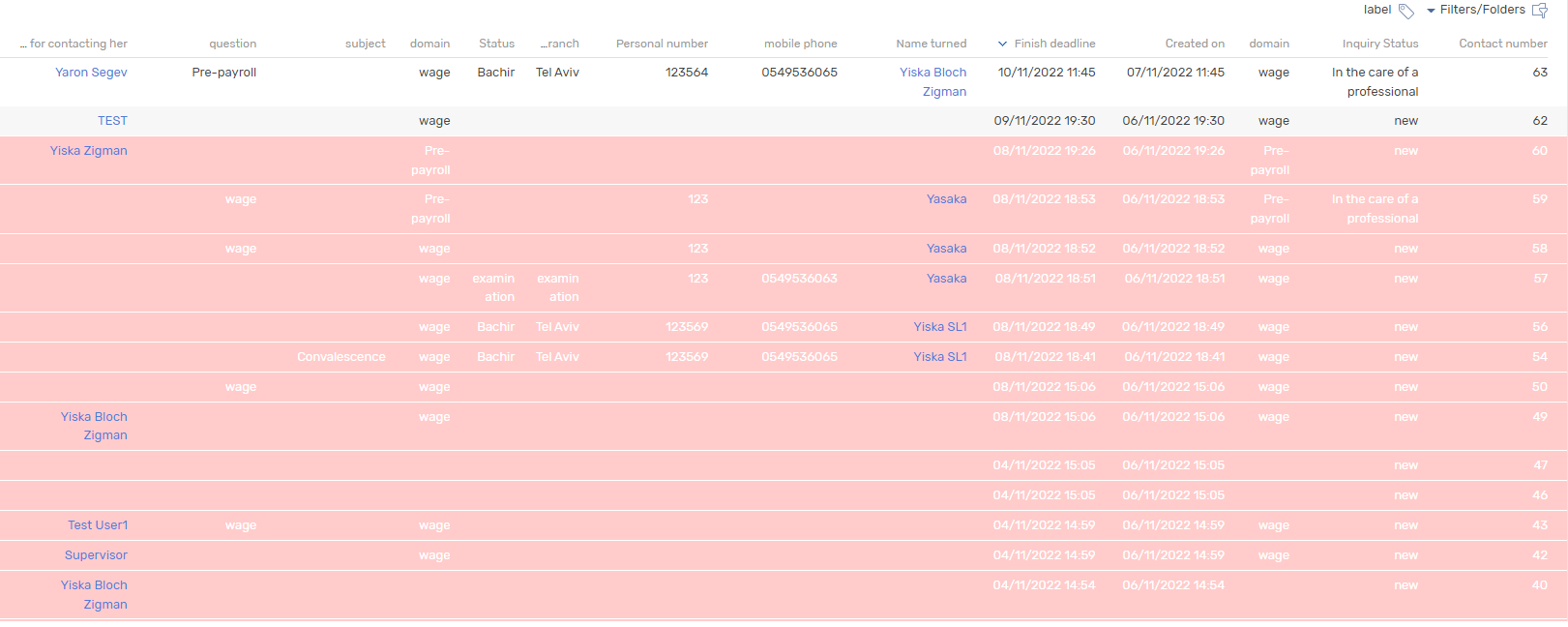Screen dimensions: 1568x627
Task: Click the Status column header
Action: [496, 44]
